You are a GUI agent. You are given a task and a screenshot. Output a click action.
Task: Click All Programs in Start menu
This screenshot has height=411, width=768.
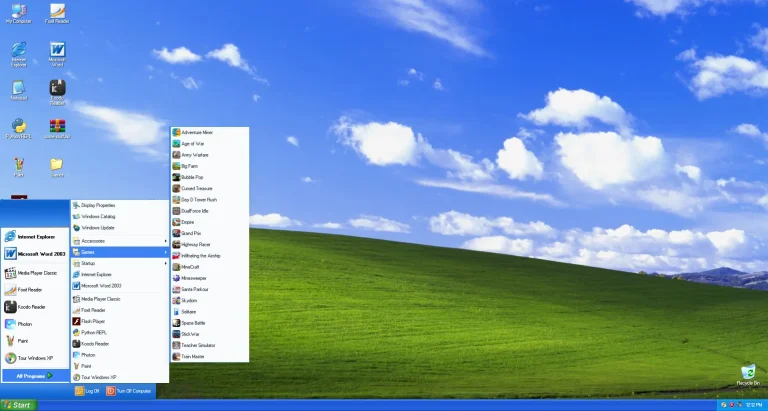pyautogui.click(x=35, y=376)
